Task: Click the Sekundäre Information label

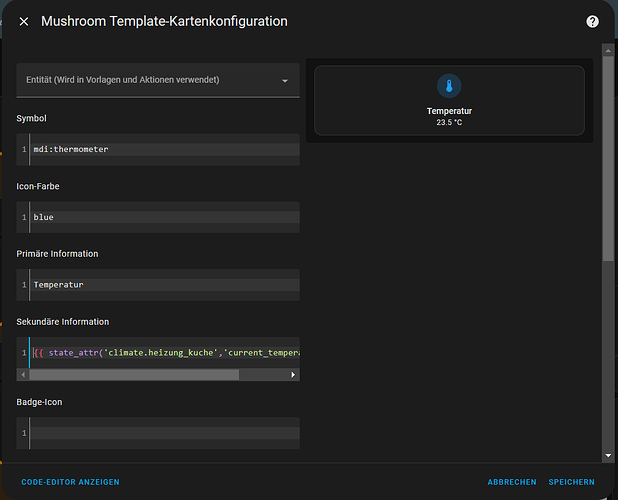Action: (63, 322)
